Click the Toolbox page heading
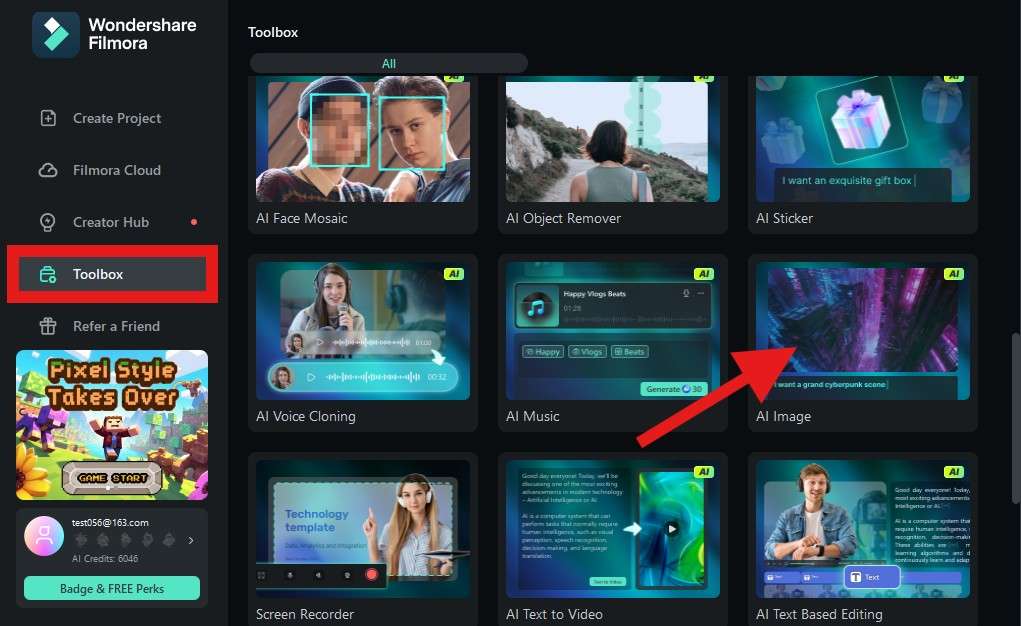 [x=273, y=32]
